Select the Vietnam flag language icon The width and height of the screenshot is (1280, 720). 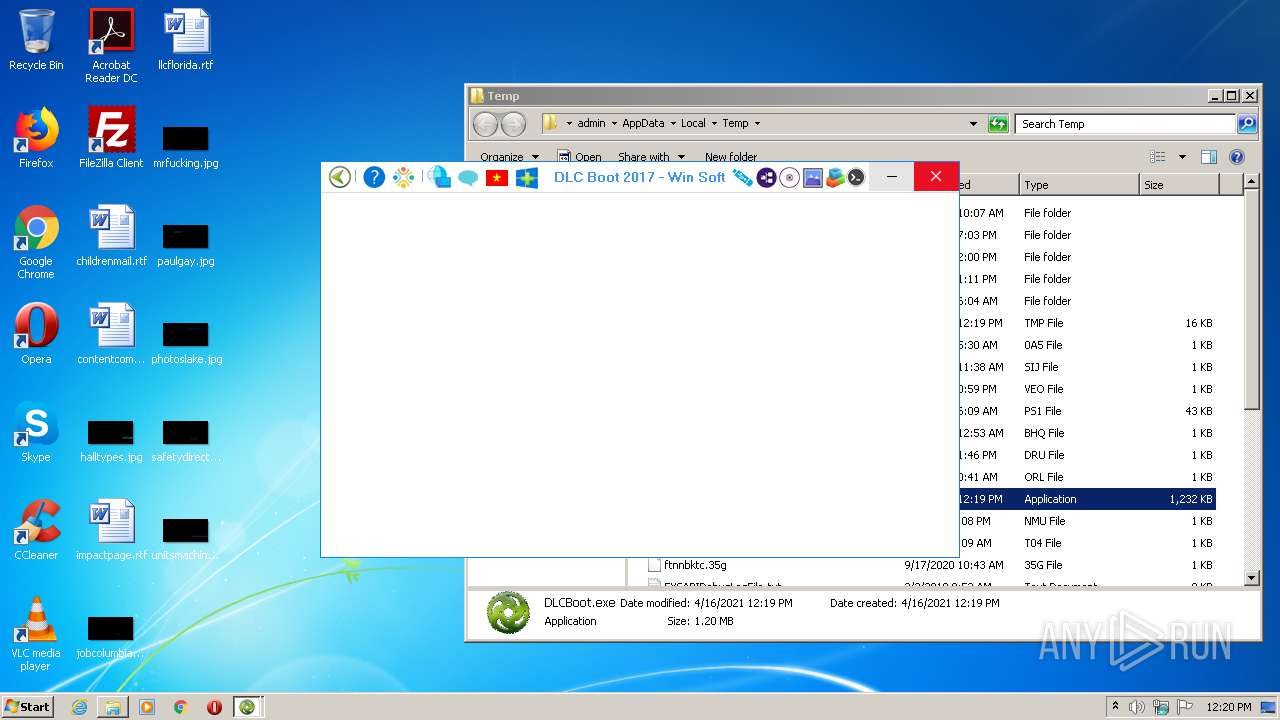tap(497, 178)
